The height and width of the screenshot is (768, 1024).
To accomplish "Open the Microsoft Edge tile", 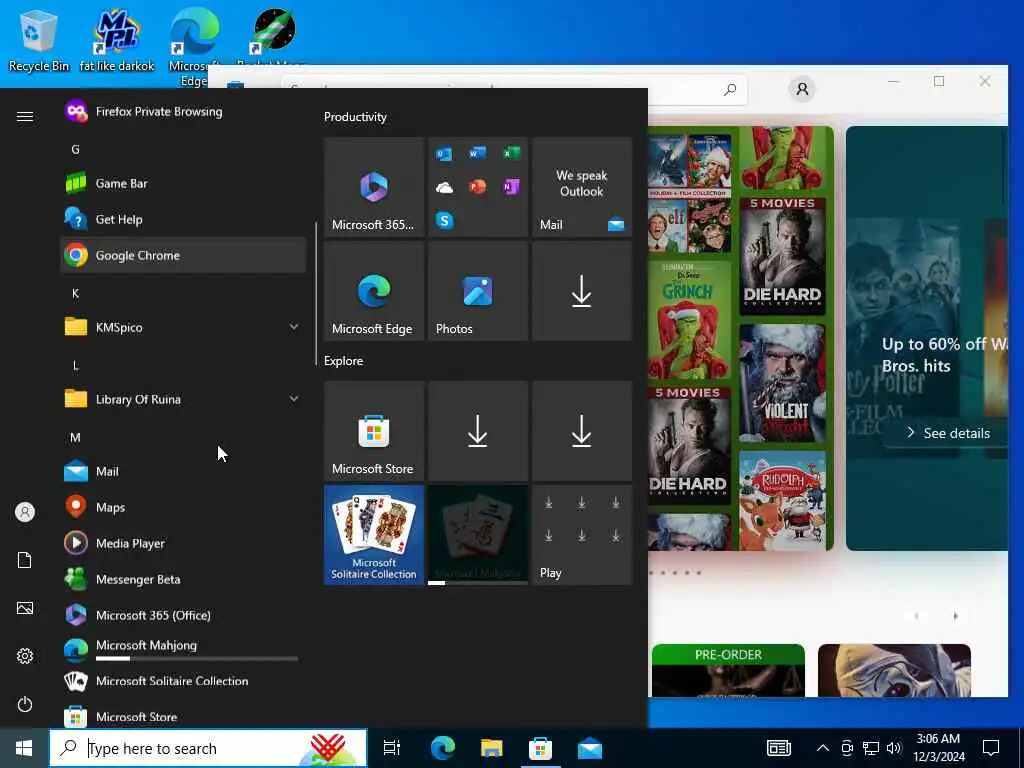I will coord(374,291).
